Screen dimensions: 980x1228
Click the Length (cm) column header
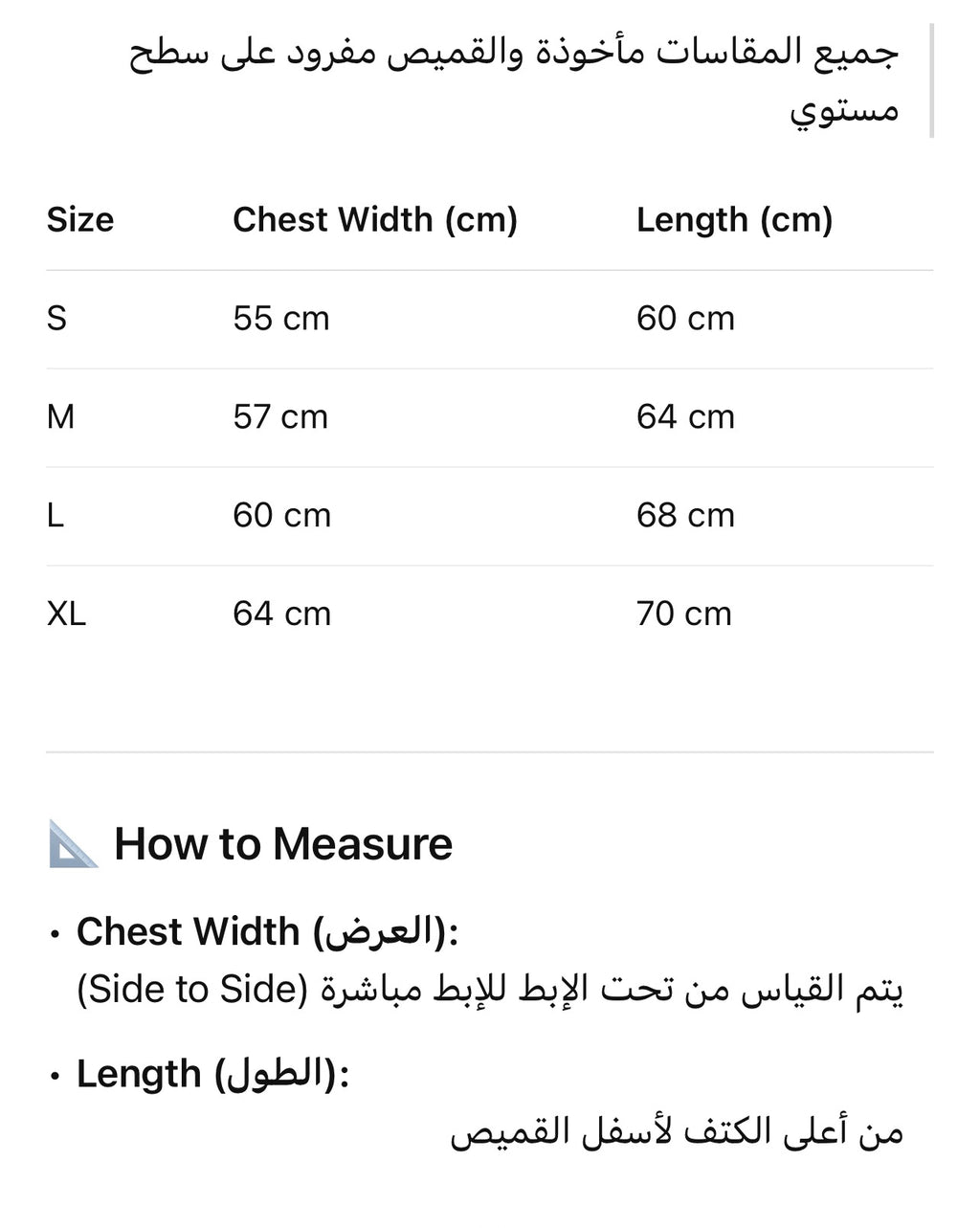coord(735,220)
